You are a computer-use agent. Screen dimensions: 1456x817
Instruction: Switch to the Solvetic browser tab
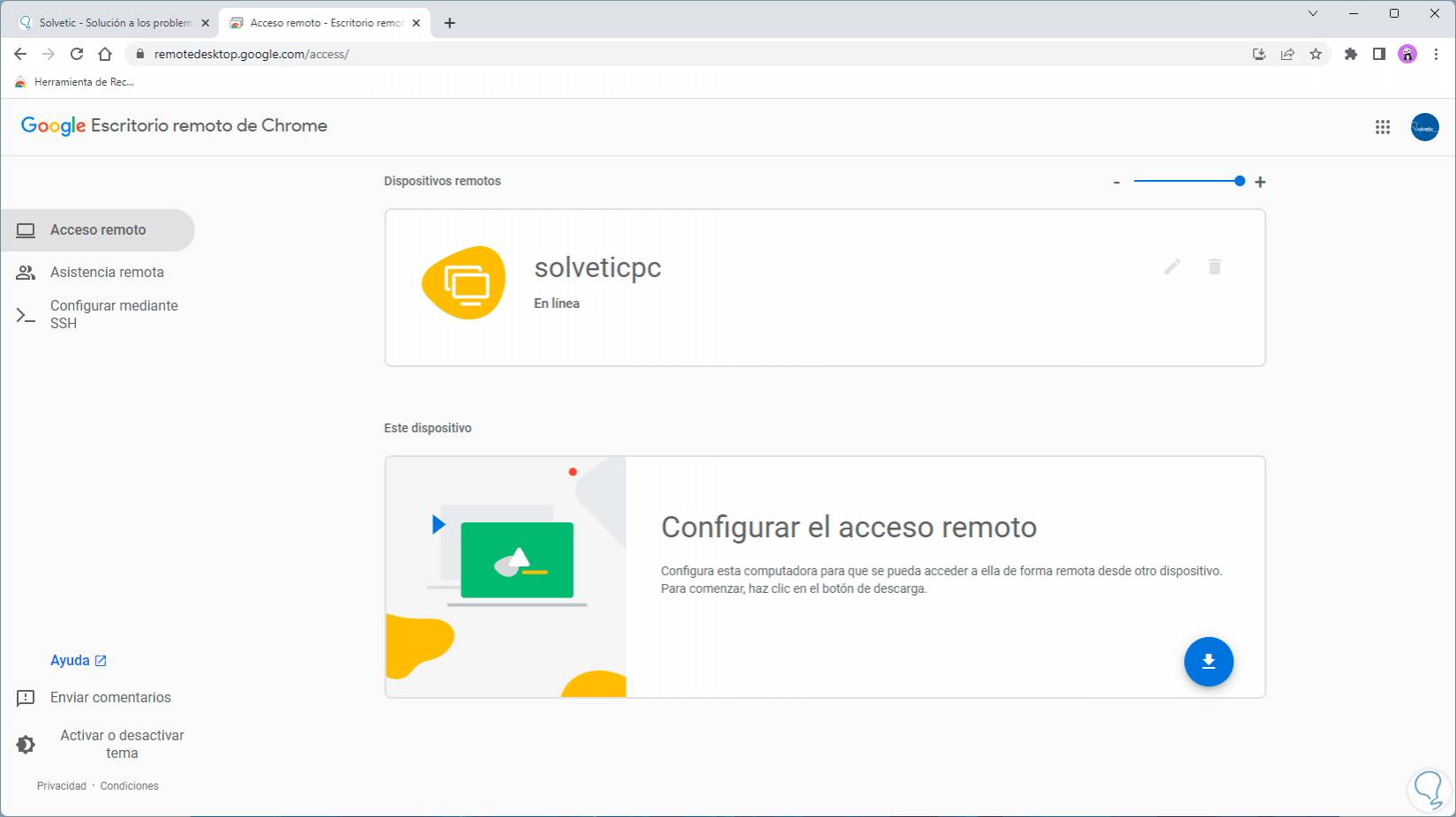[x=113, y=23]
